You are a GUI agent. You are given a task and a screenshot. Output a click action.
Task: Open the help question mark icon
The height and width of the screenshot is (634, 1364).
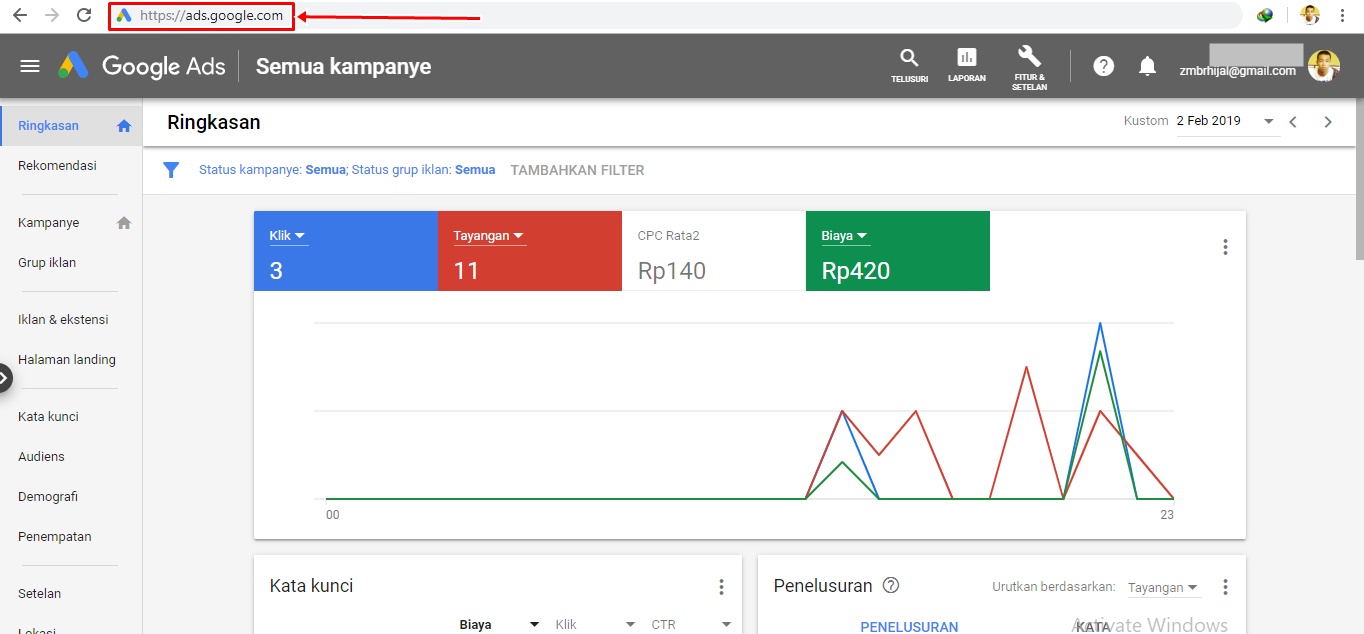coord(1103,66)
